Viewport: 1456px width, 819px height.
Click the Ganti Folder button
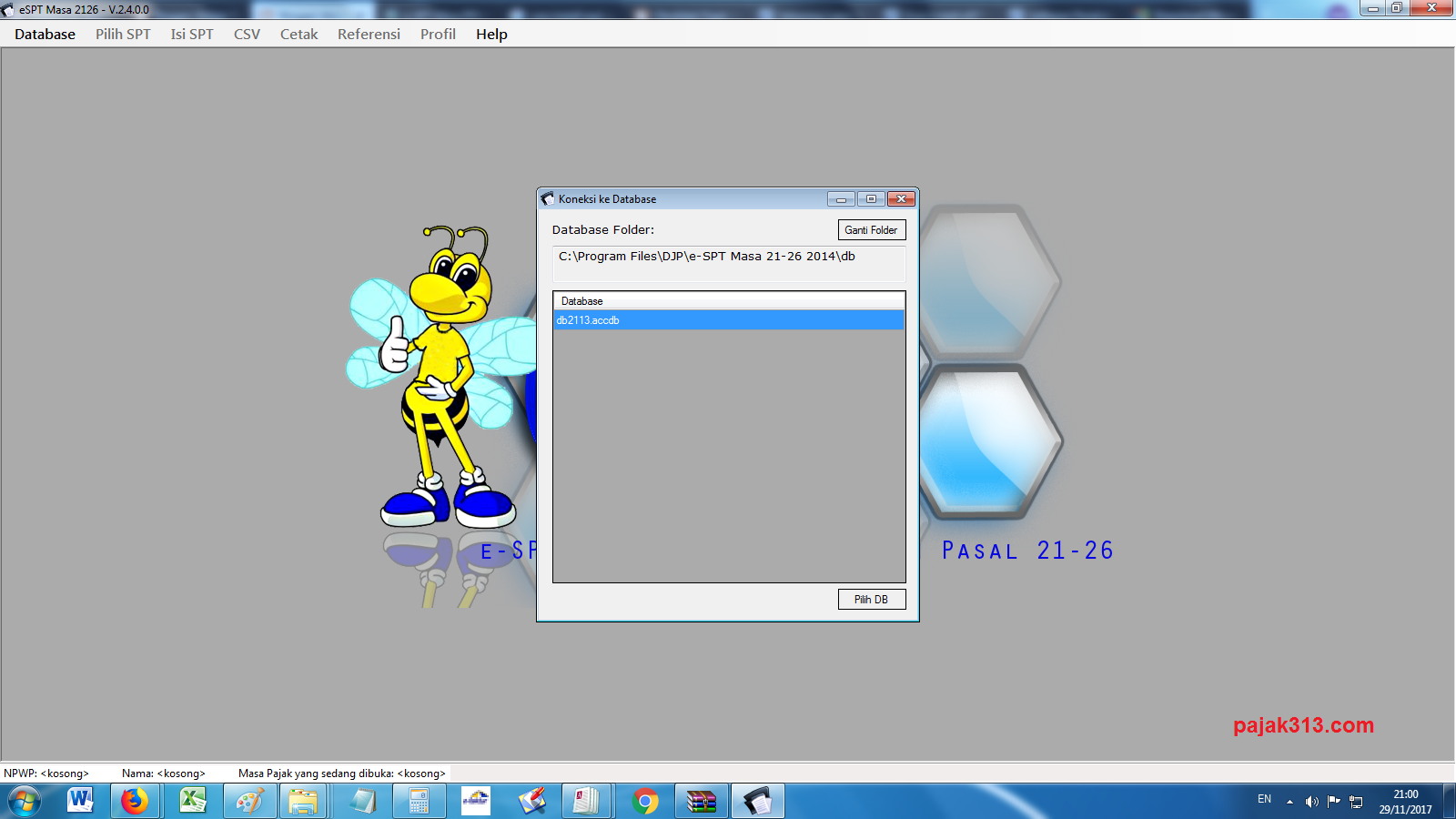coord(872,230)
